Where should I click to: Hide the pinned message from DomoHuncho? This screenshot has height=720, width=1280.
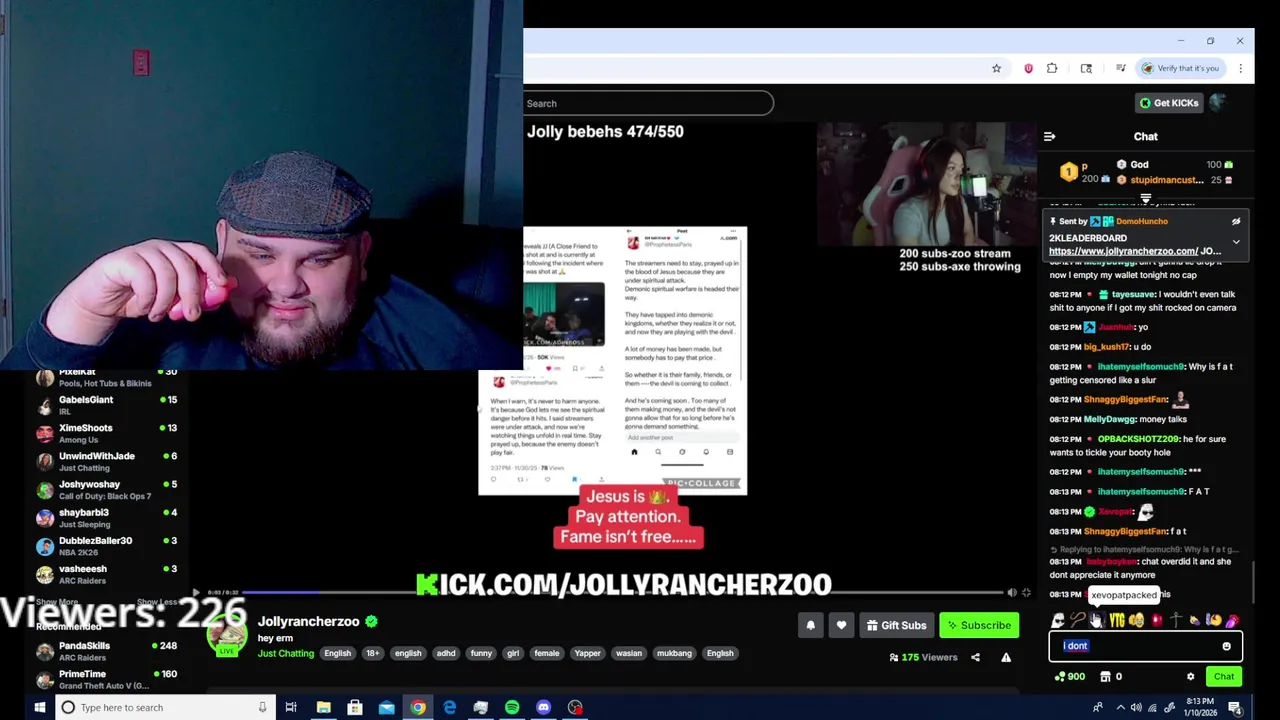(x=1236, y=222)
